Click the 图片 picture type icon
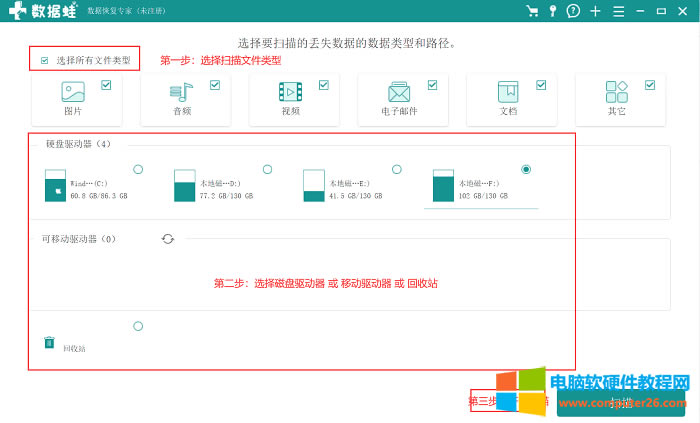This screenshot has width=700, height=423. pos(73,92)
